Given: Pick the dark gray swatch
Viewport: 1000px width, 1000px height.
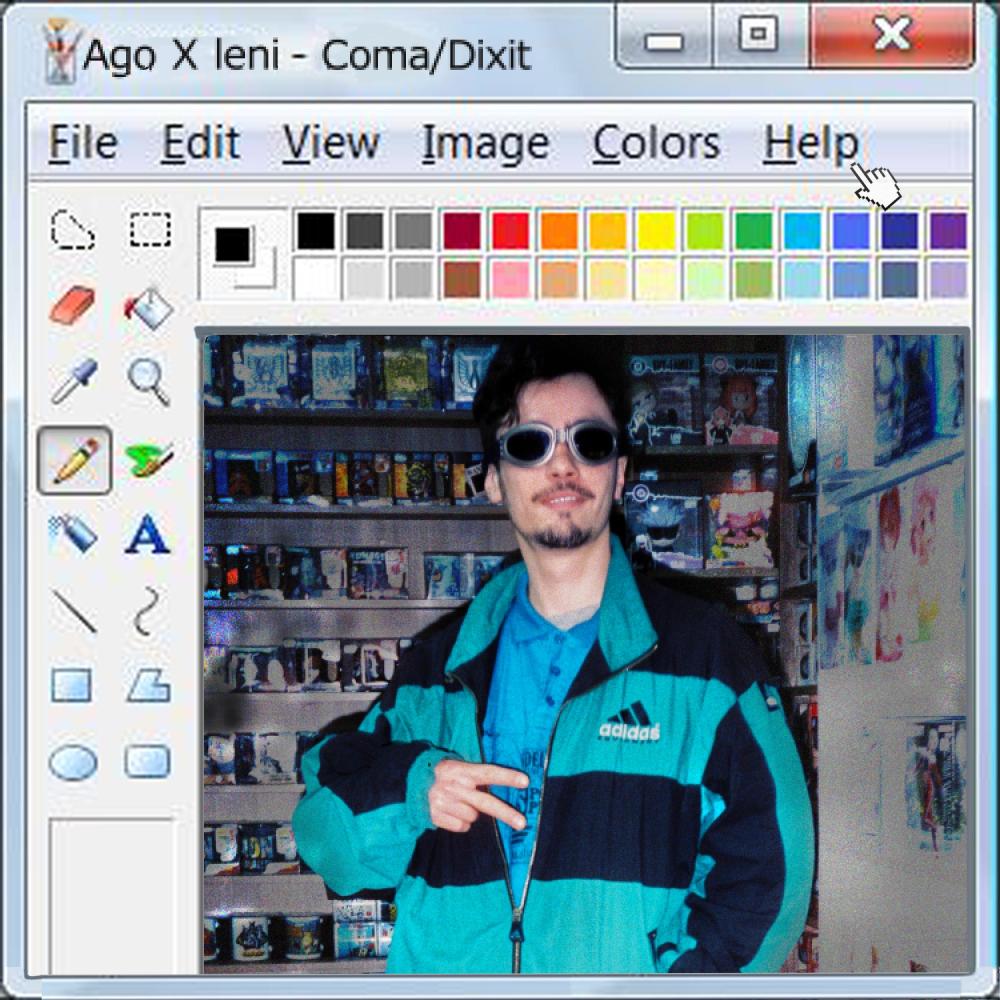Looking at the screenshot, I should (x=365, y=230).
